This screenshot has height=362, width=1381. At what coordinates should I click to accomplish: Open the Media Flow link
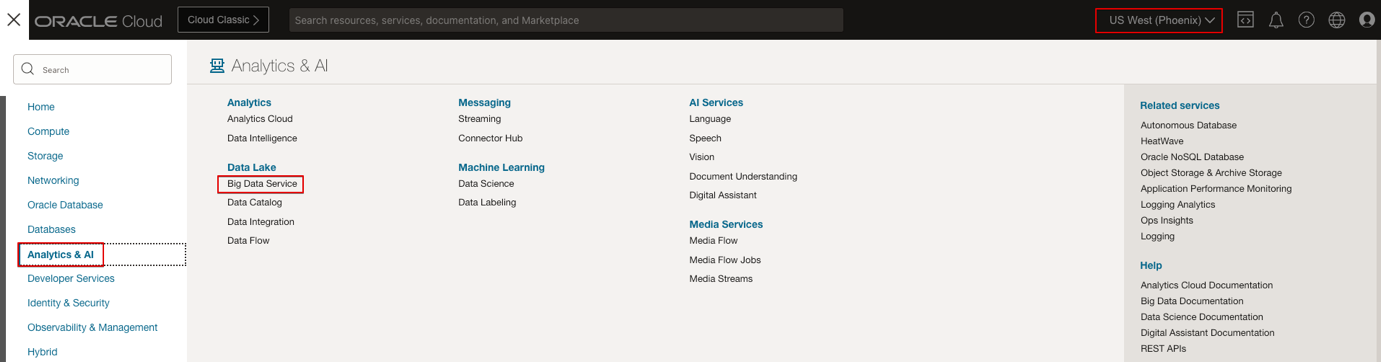[x=713, y=241]
